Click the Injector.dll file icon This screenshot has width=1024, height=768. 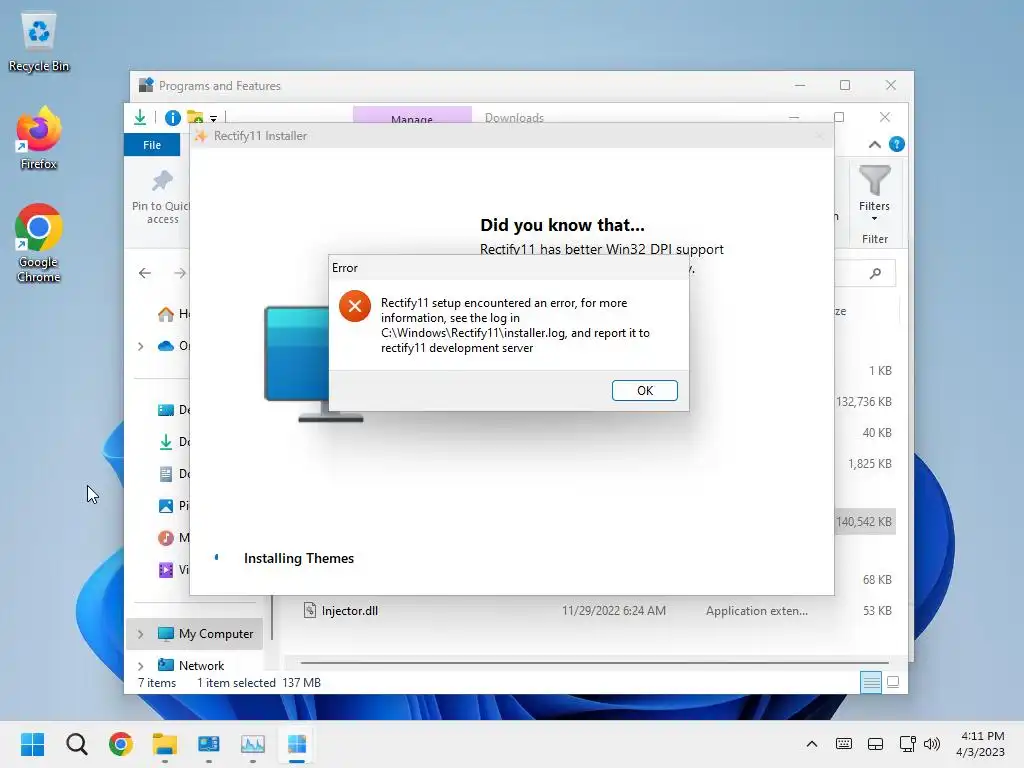point(310,611)
